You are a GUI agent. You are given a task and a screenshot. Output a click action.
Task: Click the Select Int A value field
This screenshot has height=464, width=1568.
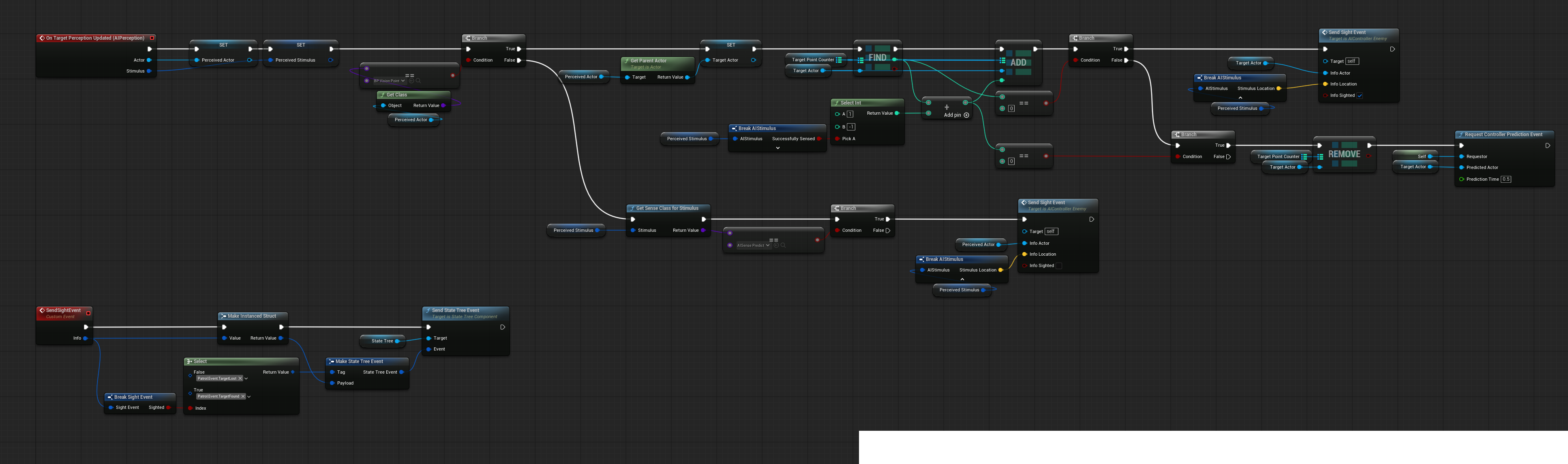[850, 114]
